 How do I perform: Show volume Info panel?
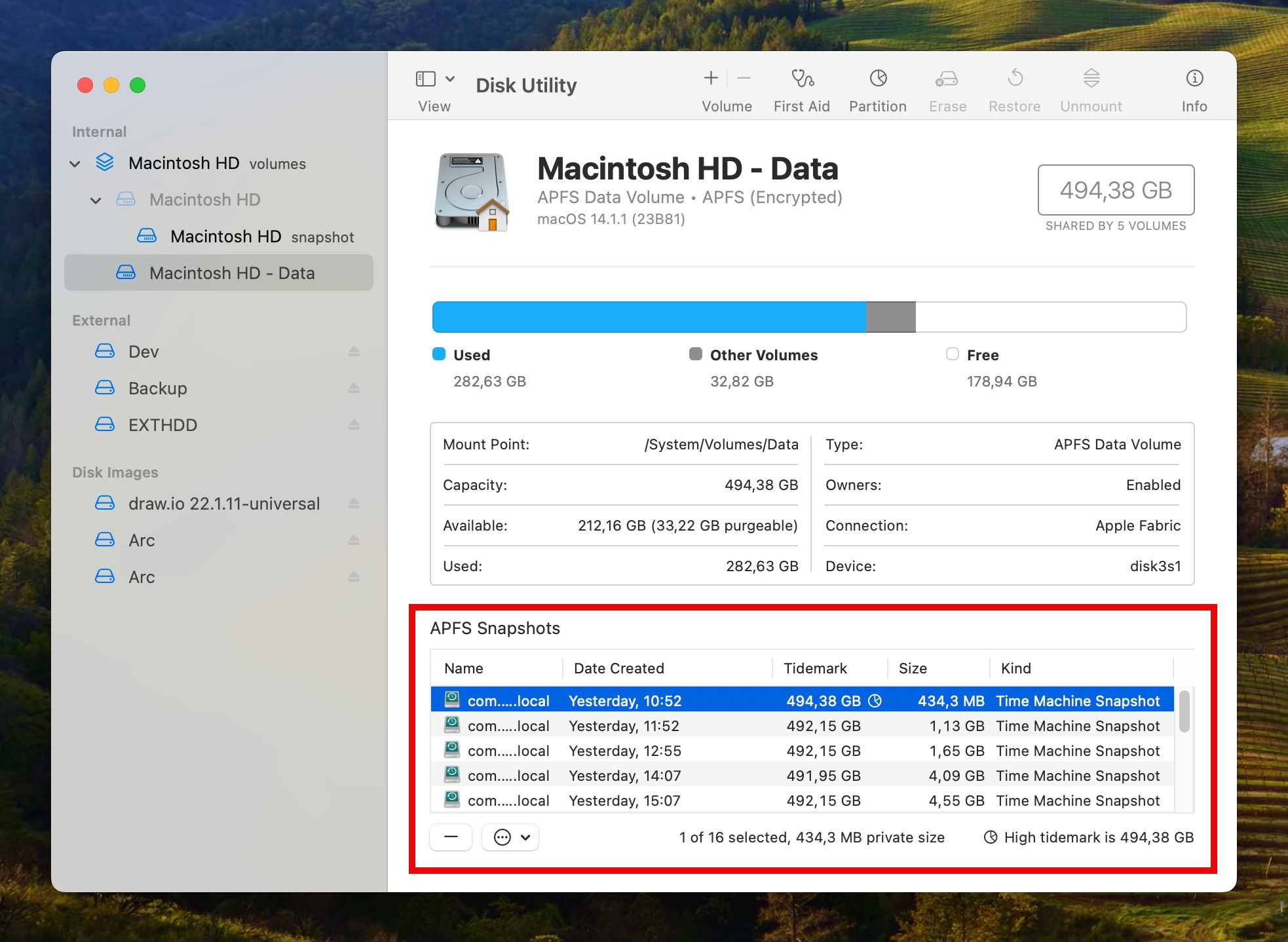(x=1194, y=79)
